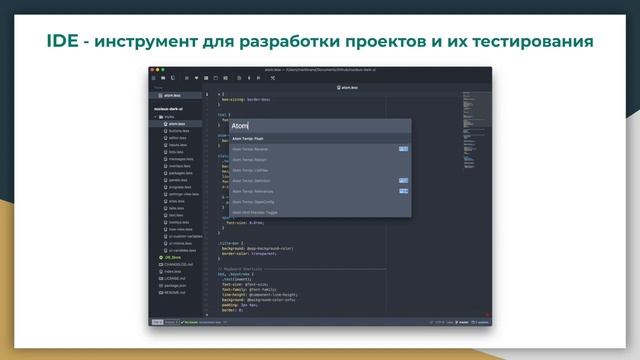
Task: Open package.json in the tree view
Action: pyautogui.click(x=173, y=286)
